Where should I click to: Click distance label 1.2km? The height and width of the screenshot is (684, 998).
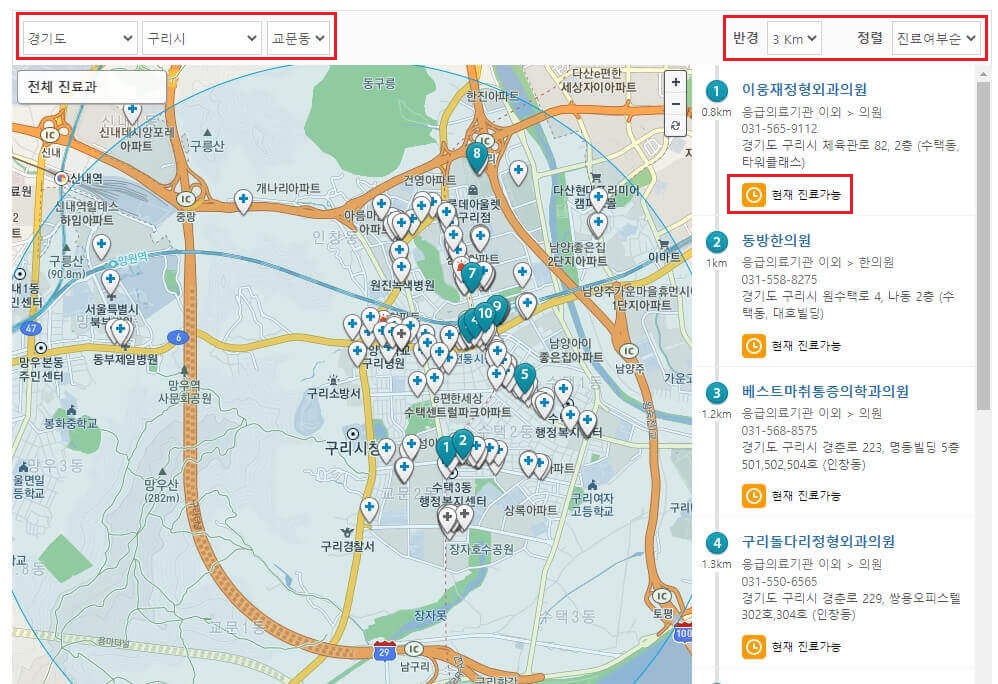pos(716,414)
